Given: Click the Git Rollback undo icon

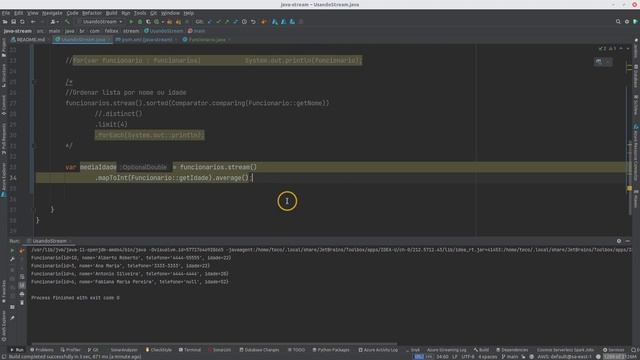Looking at the screenshot, I should click(x=253, y=22).
